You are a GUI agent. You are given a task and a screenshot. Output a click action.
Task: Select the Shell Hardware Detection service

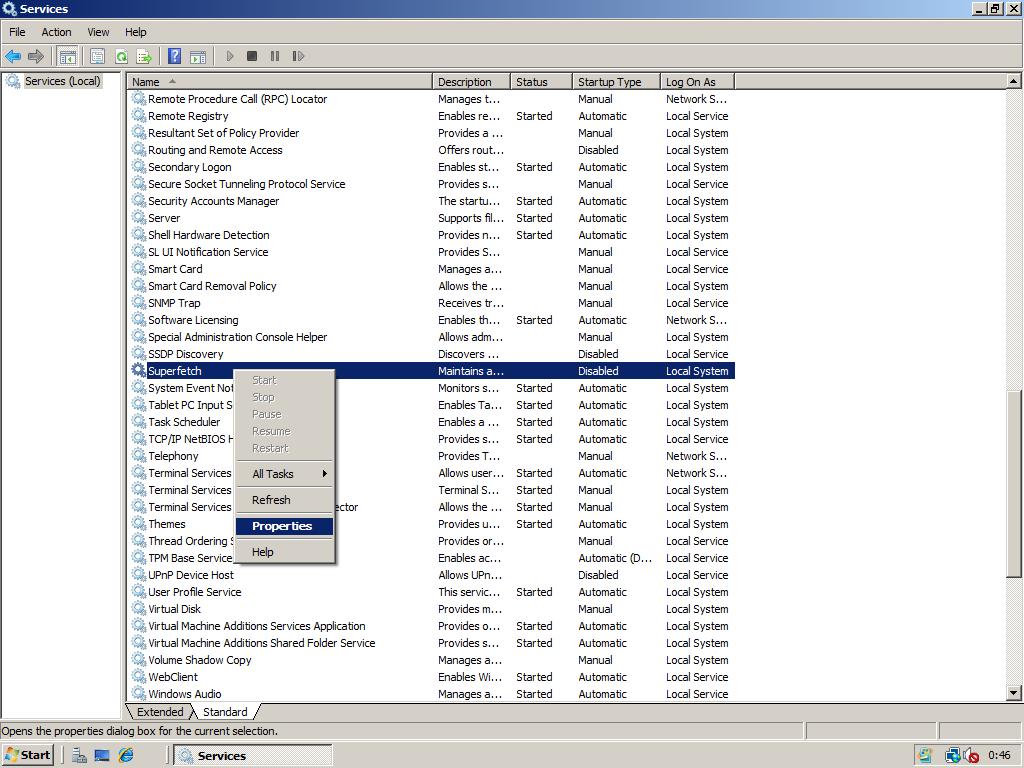coord(208,234)
